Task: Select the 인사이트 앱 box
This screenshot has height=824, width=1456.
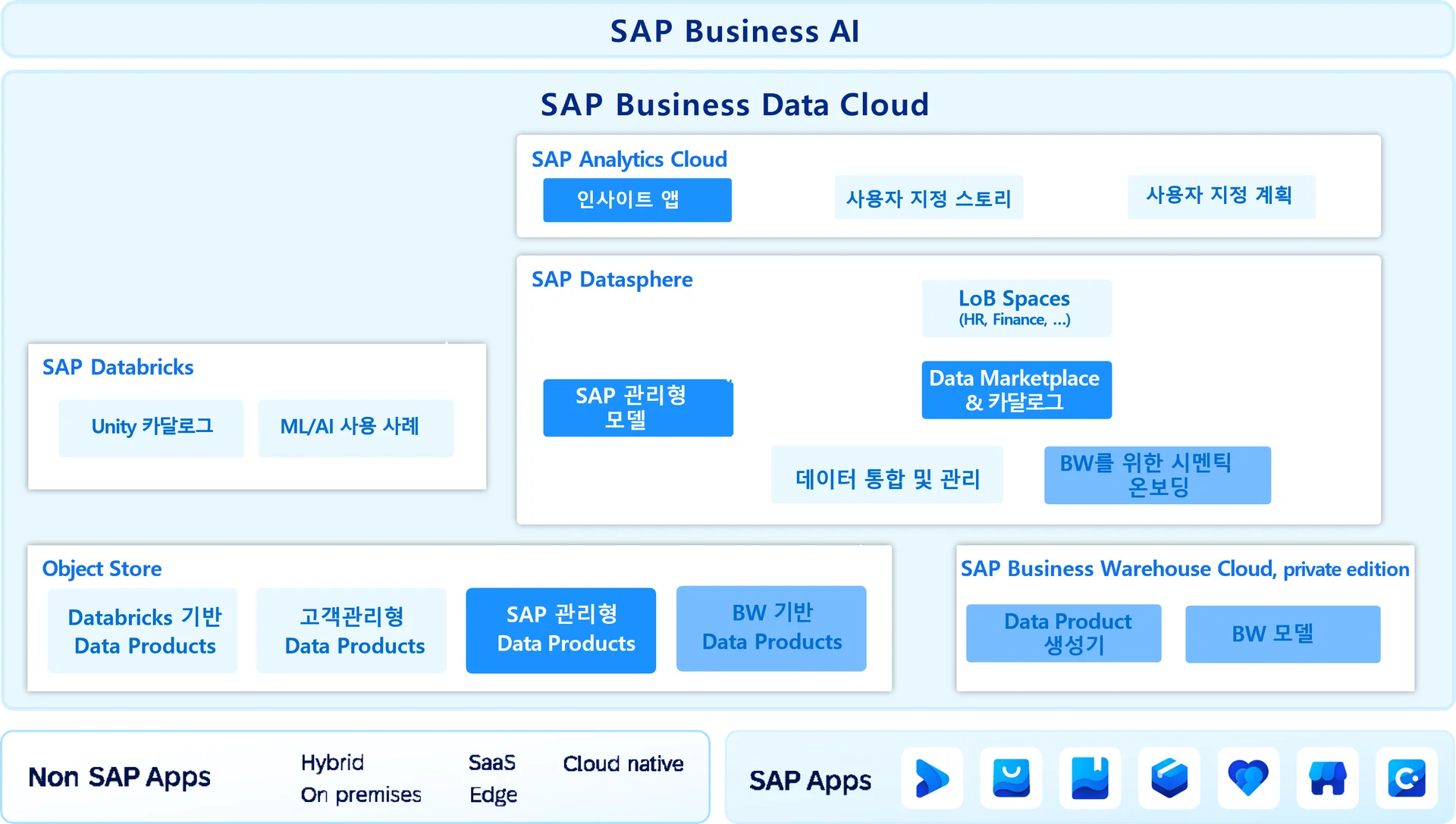Action: 637,200
